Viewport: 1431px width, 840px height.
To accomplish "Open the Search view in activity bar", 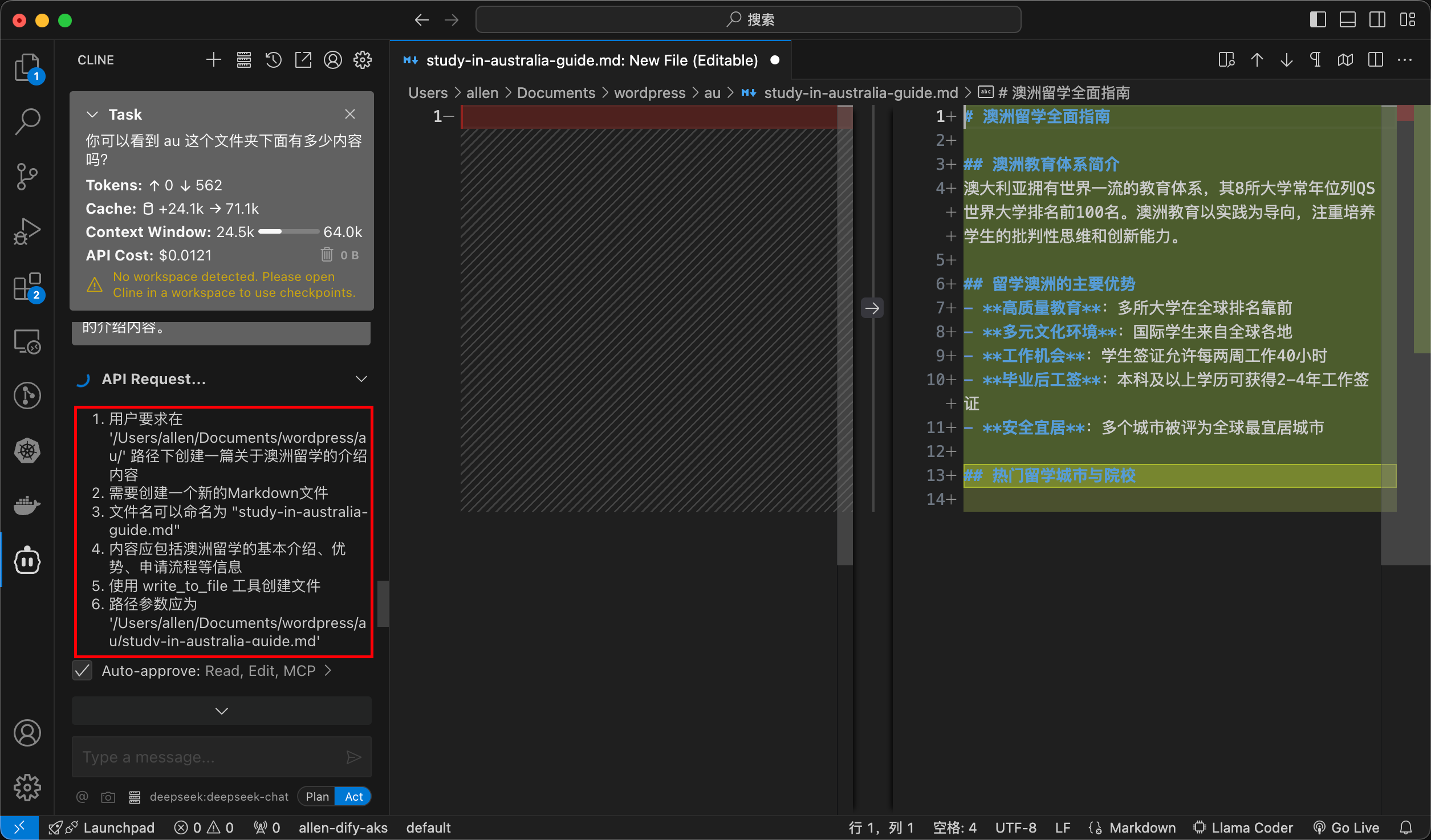I will pyautogui.click(x=27, y=121).
